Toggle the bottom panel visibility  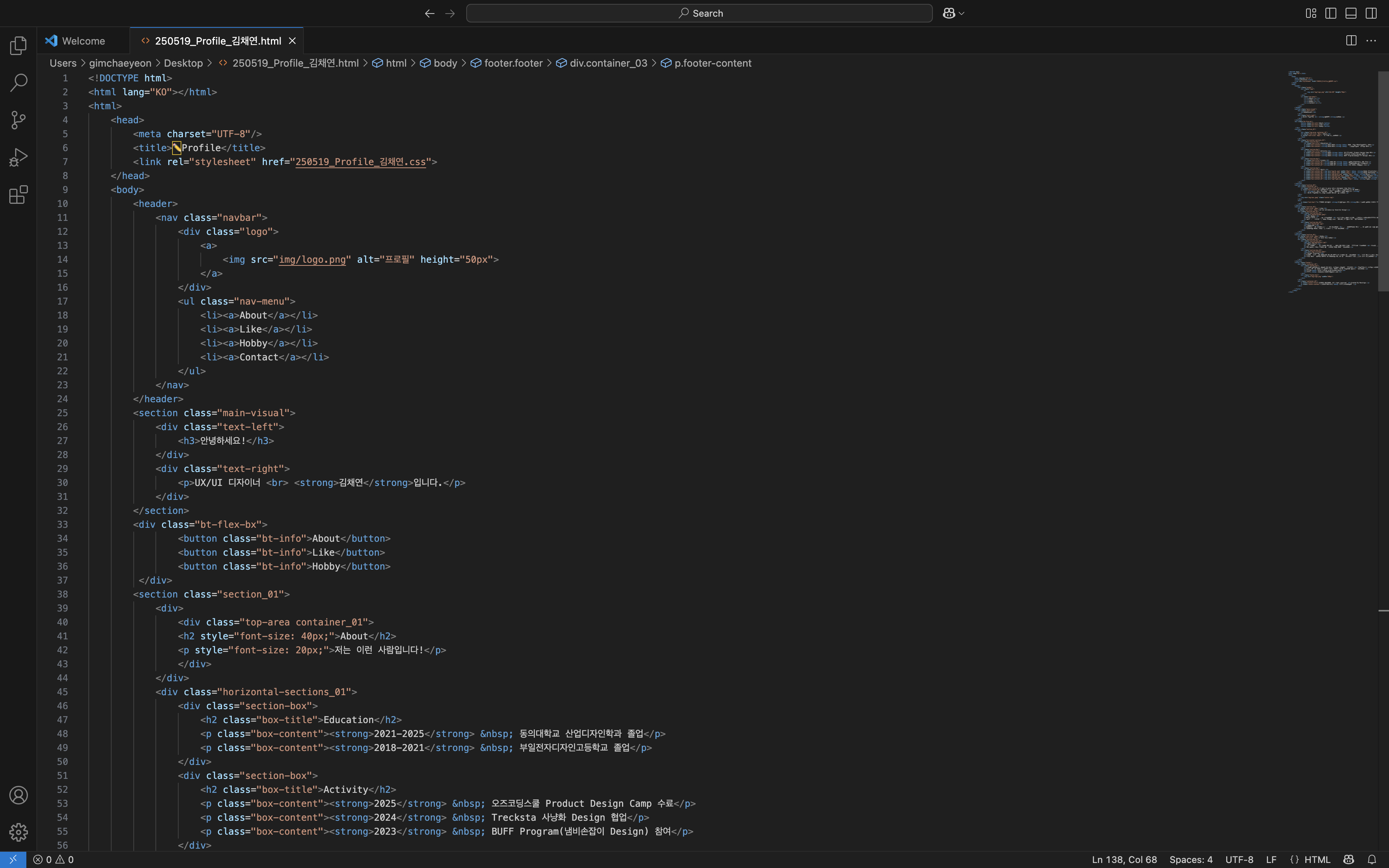tap(1351, 13)
